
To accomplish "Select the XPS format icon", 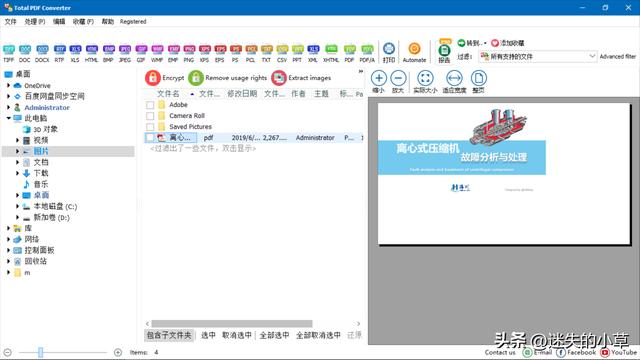I will coord(204,53).
